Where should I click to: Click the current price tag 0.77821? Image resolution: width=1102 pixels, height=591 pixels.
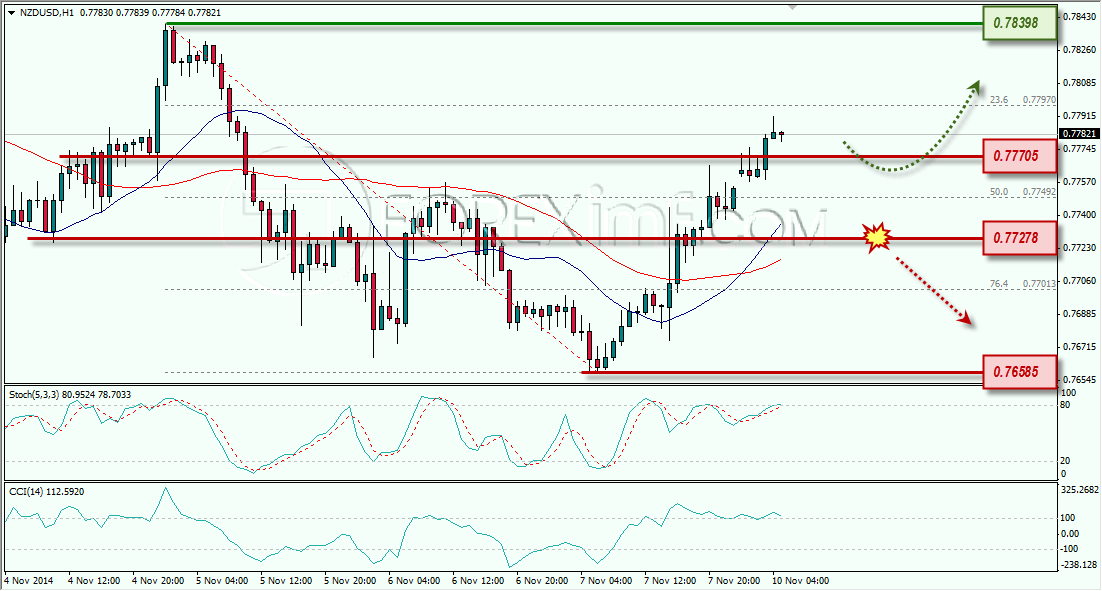[1080, 134]
